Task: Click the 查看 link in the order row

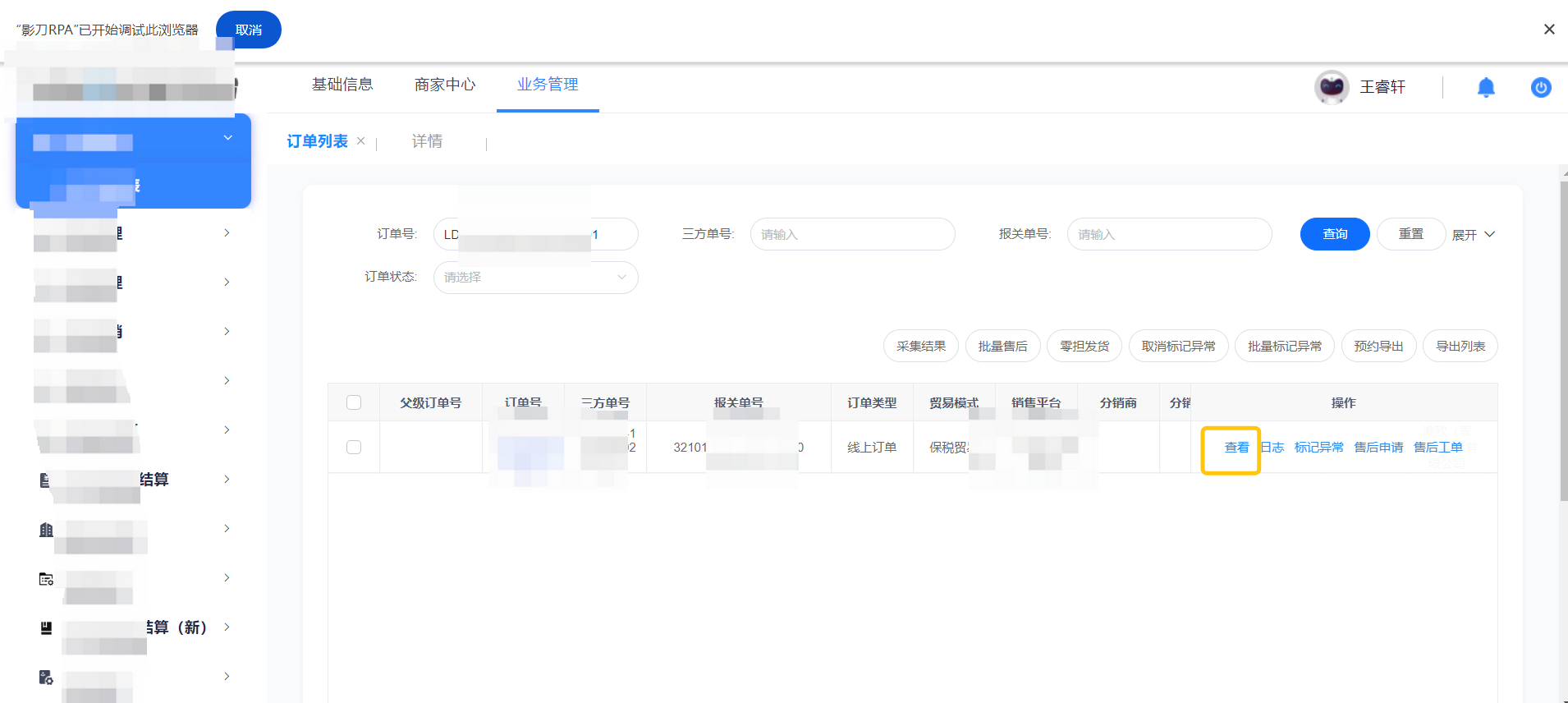Action: [1236, 448]
